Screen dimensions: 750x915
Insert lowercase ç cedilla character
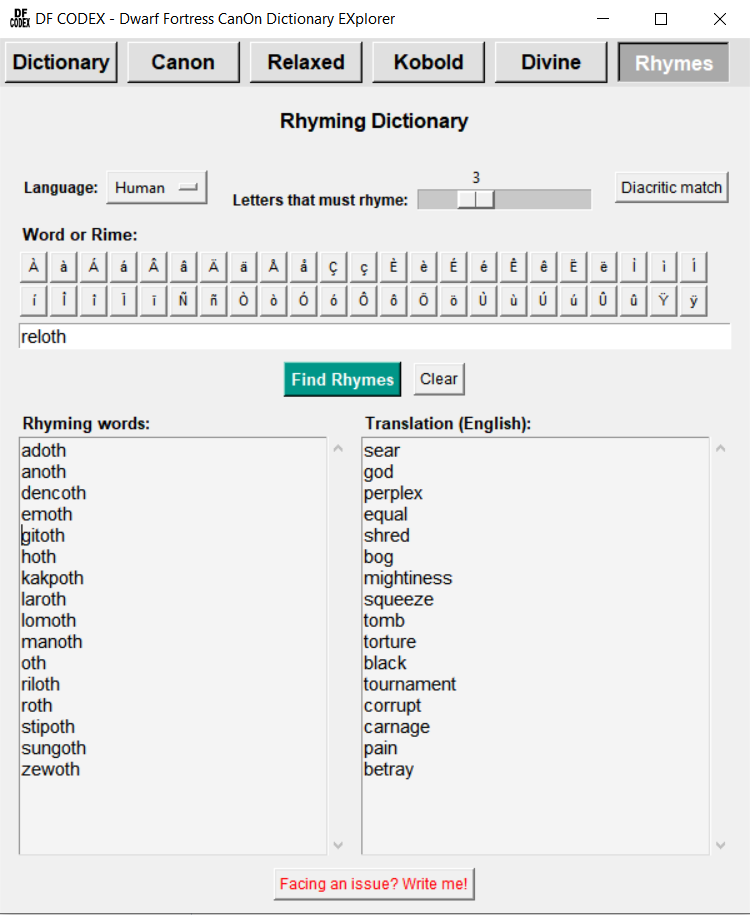[364, 267]
